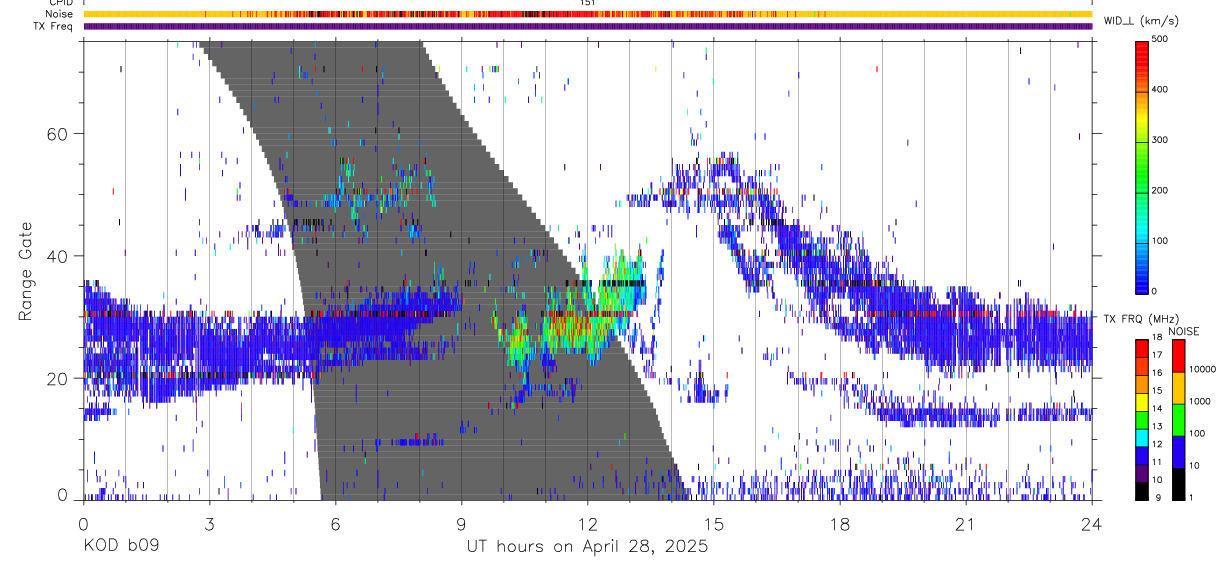Click the Noise row label at top left

point(60,14)
